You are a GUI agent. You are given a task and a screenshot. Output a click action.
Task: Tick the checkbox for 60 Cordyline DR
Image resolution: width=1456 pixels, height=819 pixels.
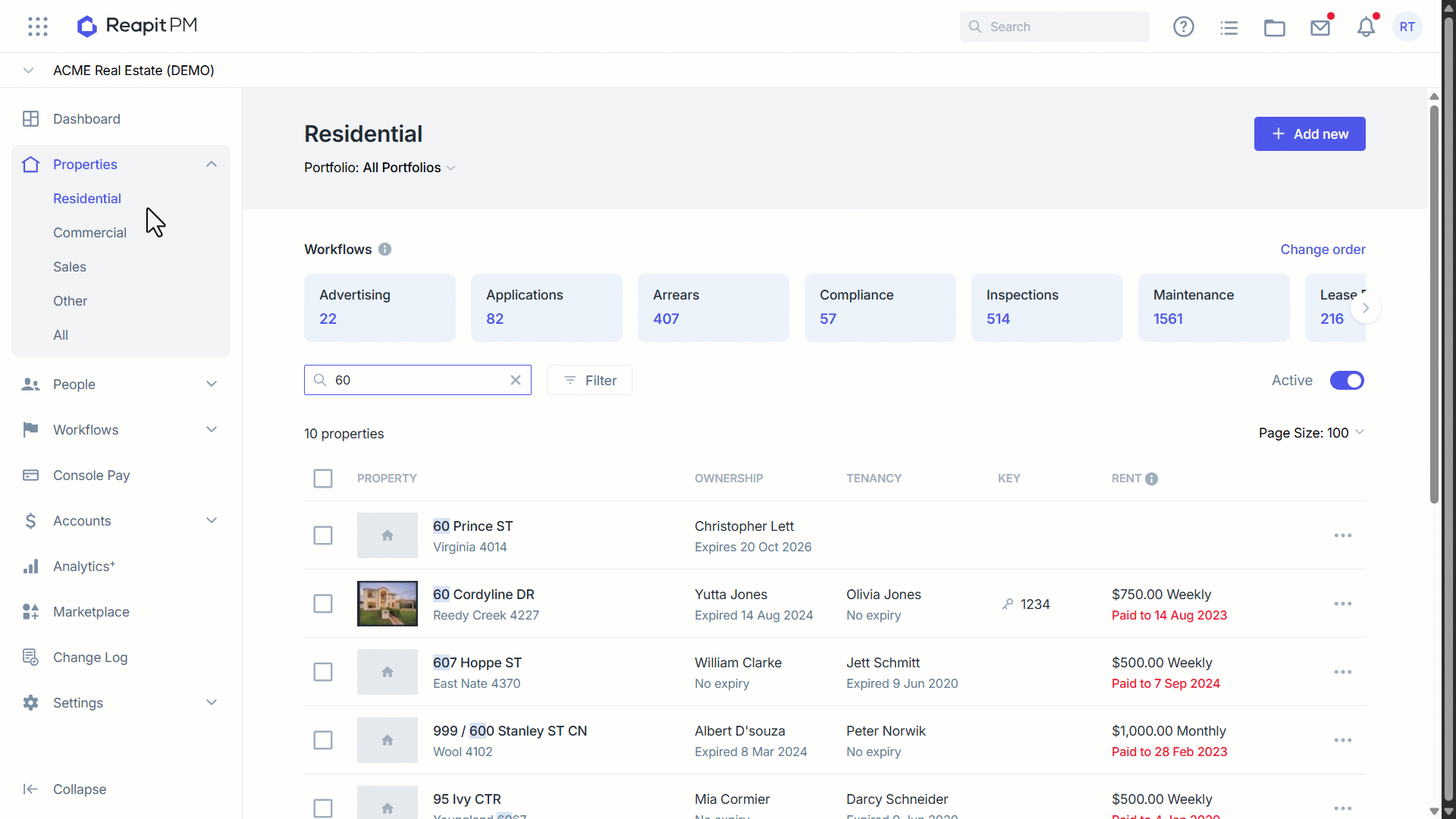[323, 604]
